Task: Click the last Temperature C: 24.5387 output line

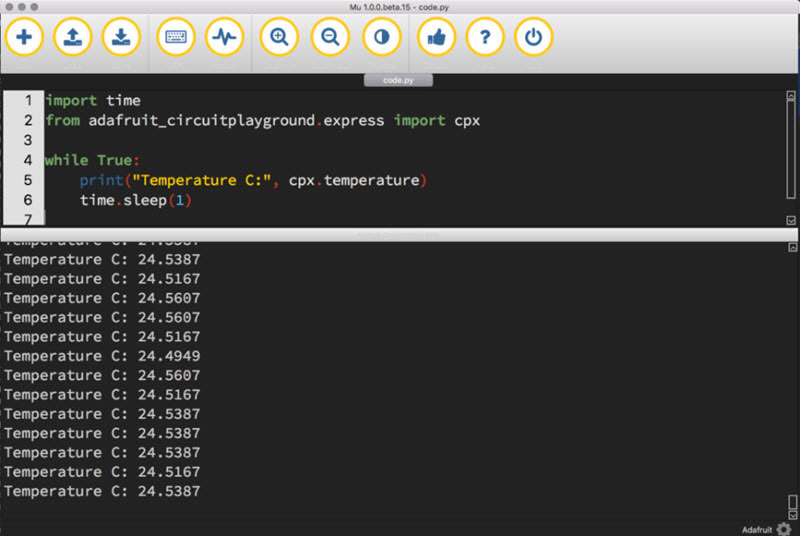Action: click(102, 491)
